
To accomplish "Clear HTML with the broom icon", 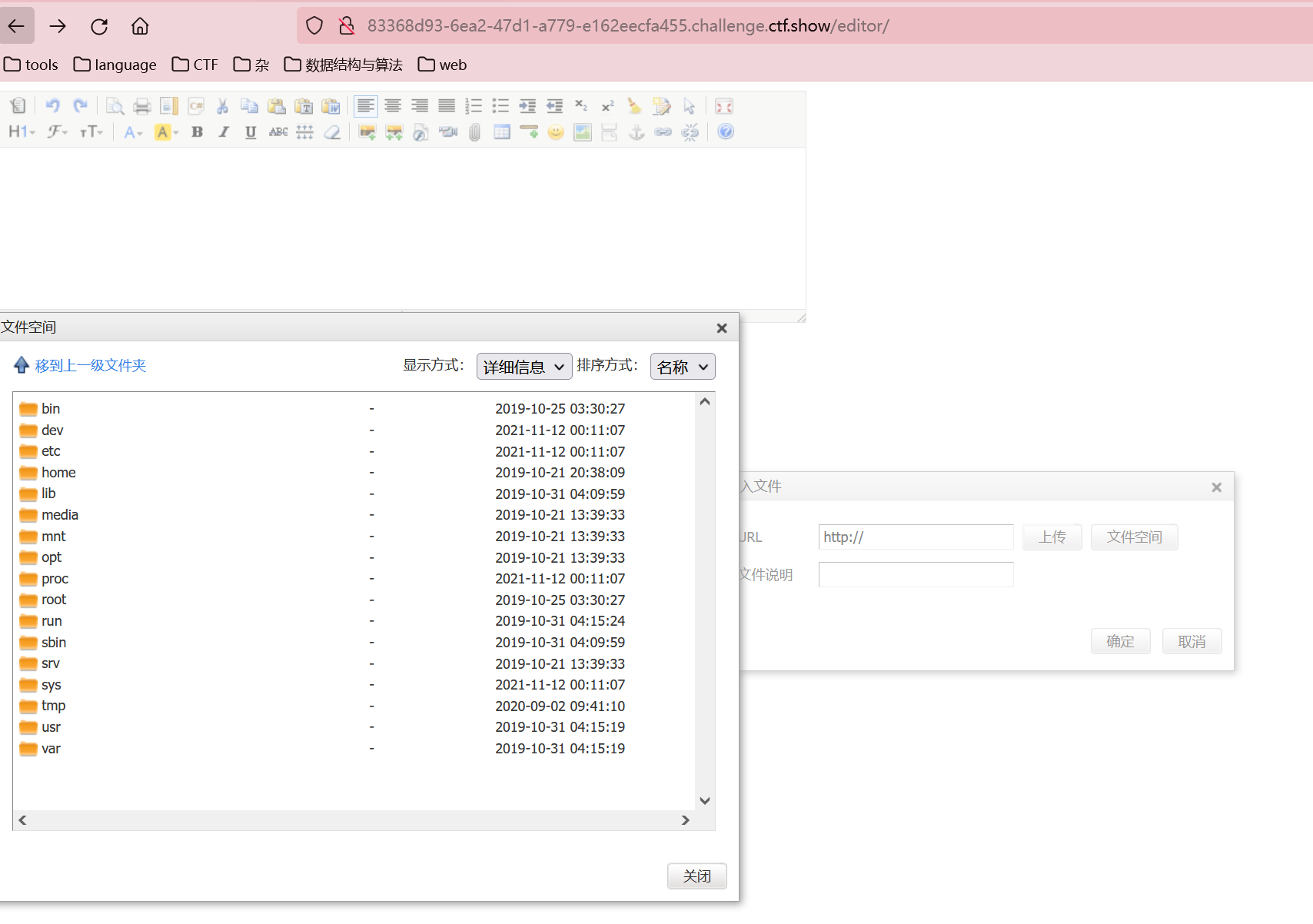I will 634,106.
